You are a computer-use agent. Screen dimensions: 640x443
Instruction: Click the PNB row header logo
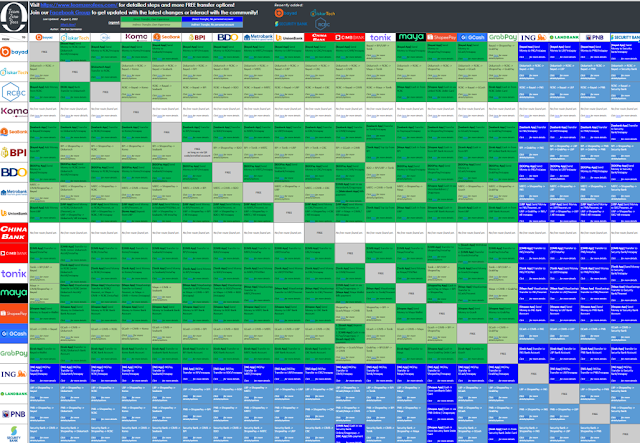(14, 414)
